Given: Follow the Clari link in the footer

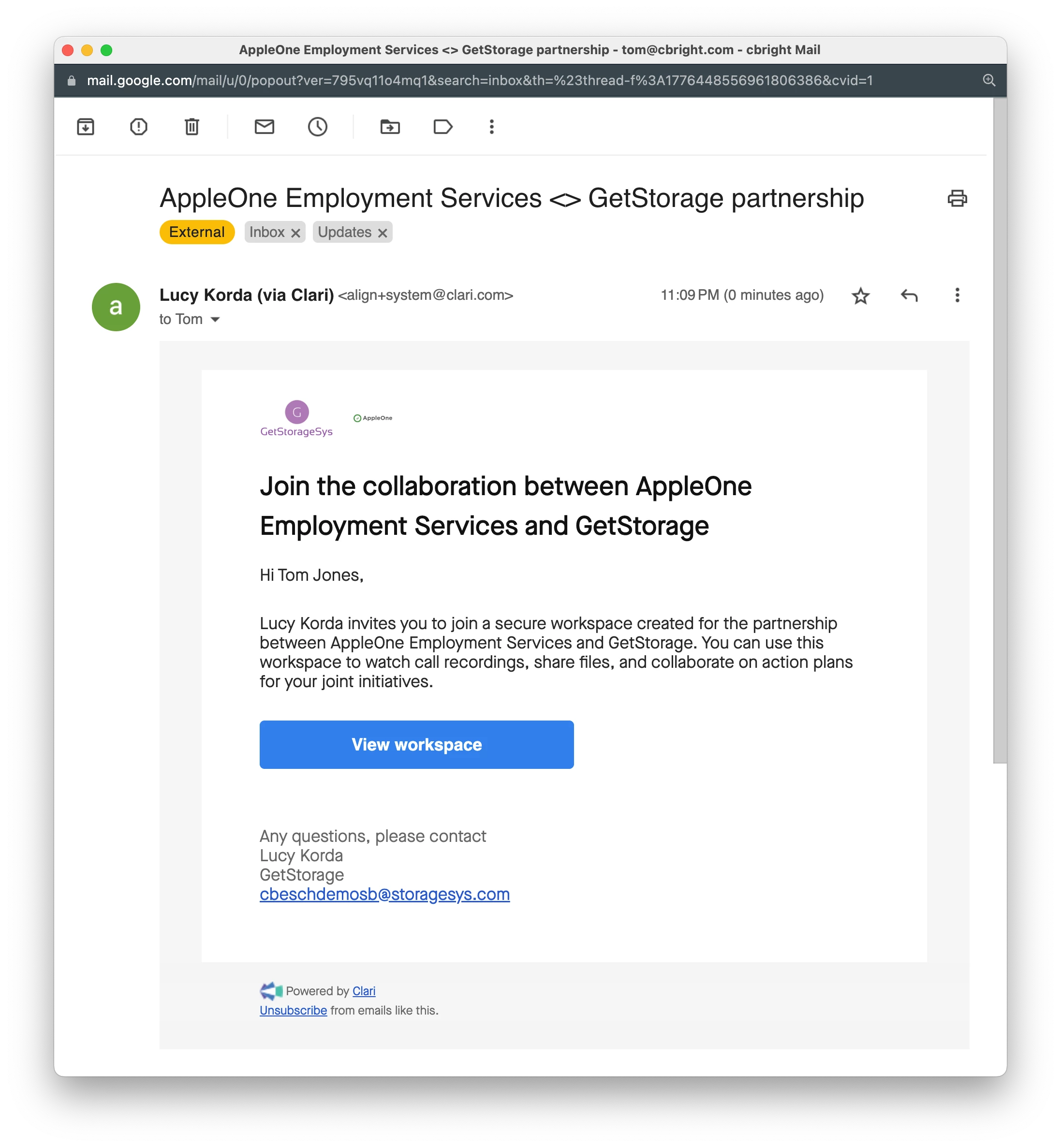Looking at the screenshot, I should tap(364, 991).
